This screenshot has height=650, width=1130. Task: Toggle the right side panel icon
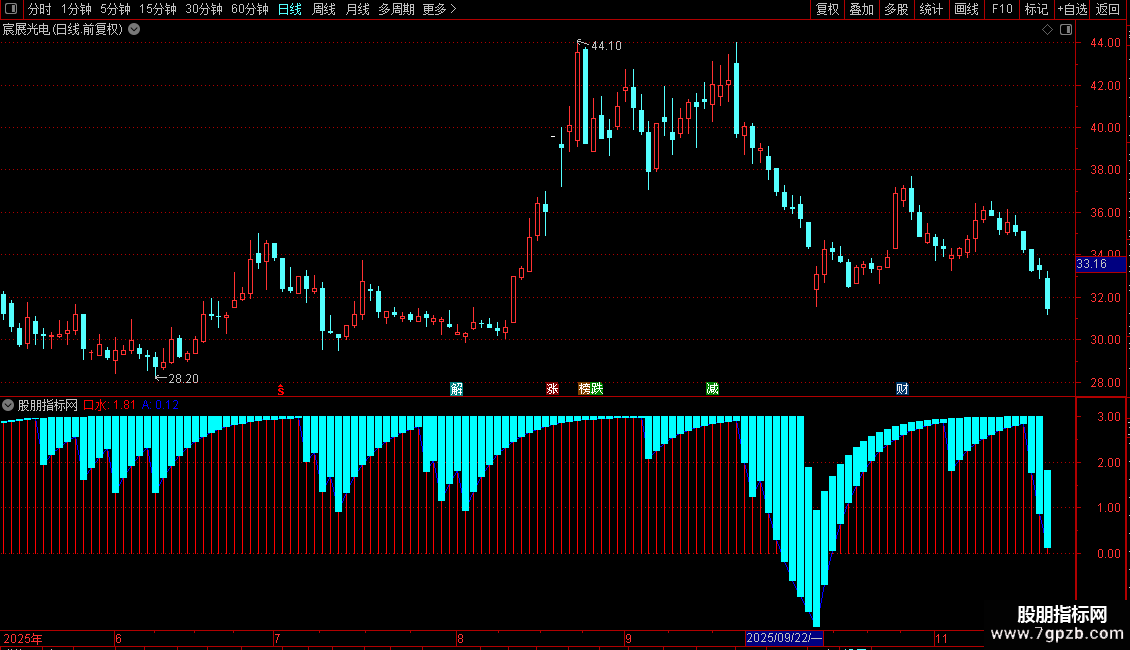tap(1066, 30)
